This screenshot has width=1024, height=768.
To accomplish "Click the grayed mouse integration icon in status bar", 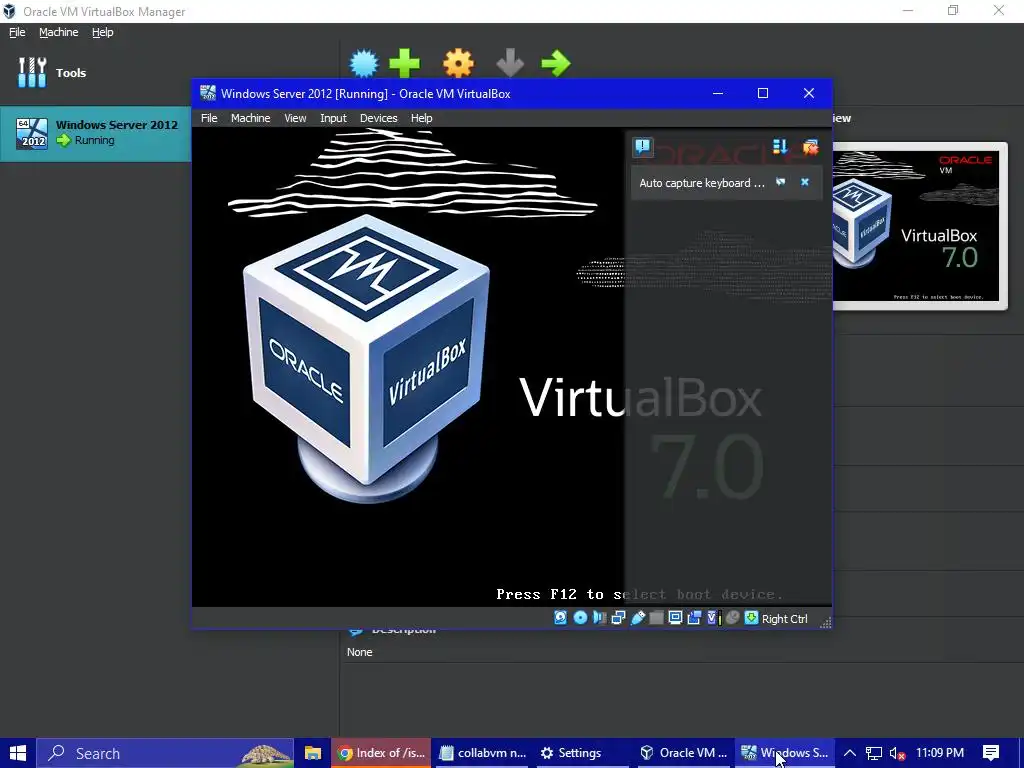I will (x=732, y=618).
